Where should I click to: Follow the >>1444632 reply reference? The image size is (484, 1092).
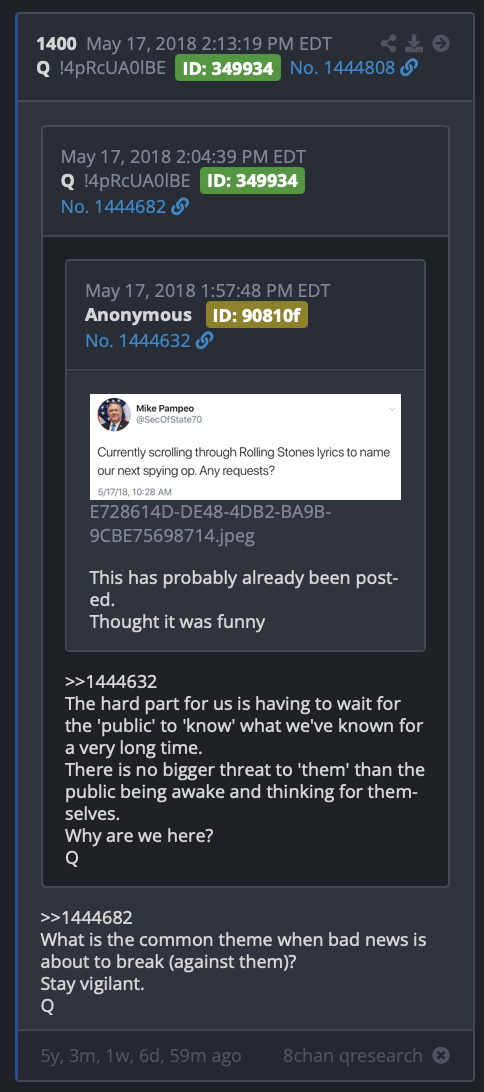pyautogui.click(x=111, y=681)
